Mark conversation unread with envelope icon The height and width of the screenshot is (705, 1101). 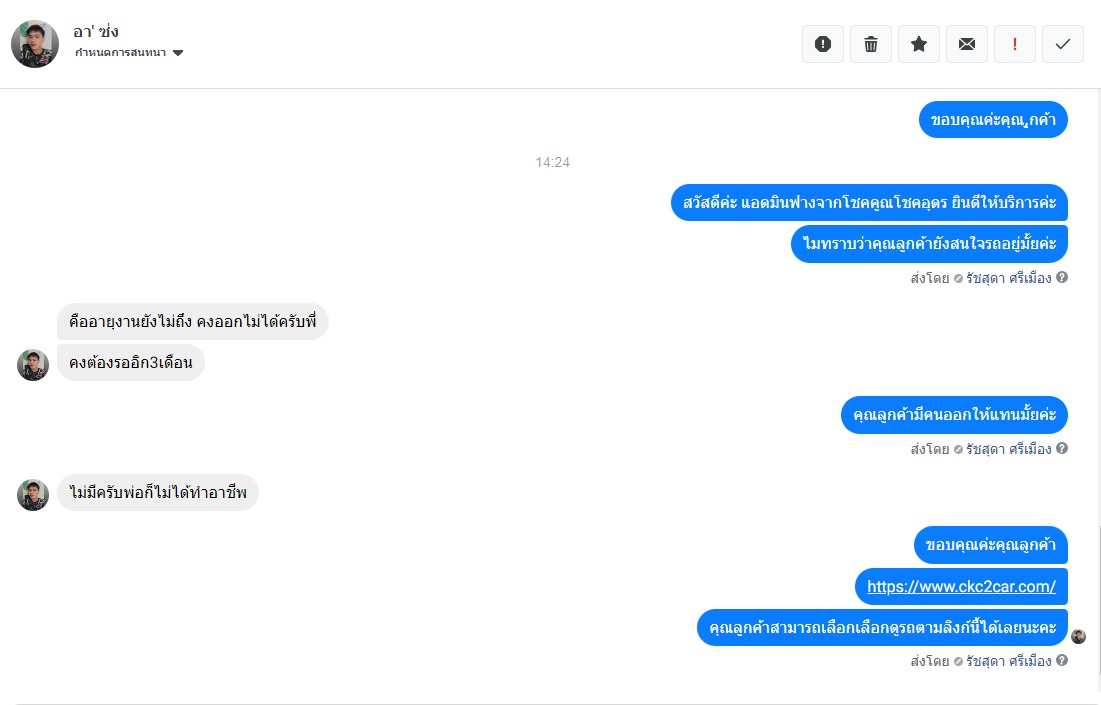pos(967,44)
